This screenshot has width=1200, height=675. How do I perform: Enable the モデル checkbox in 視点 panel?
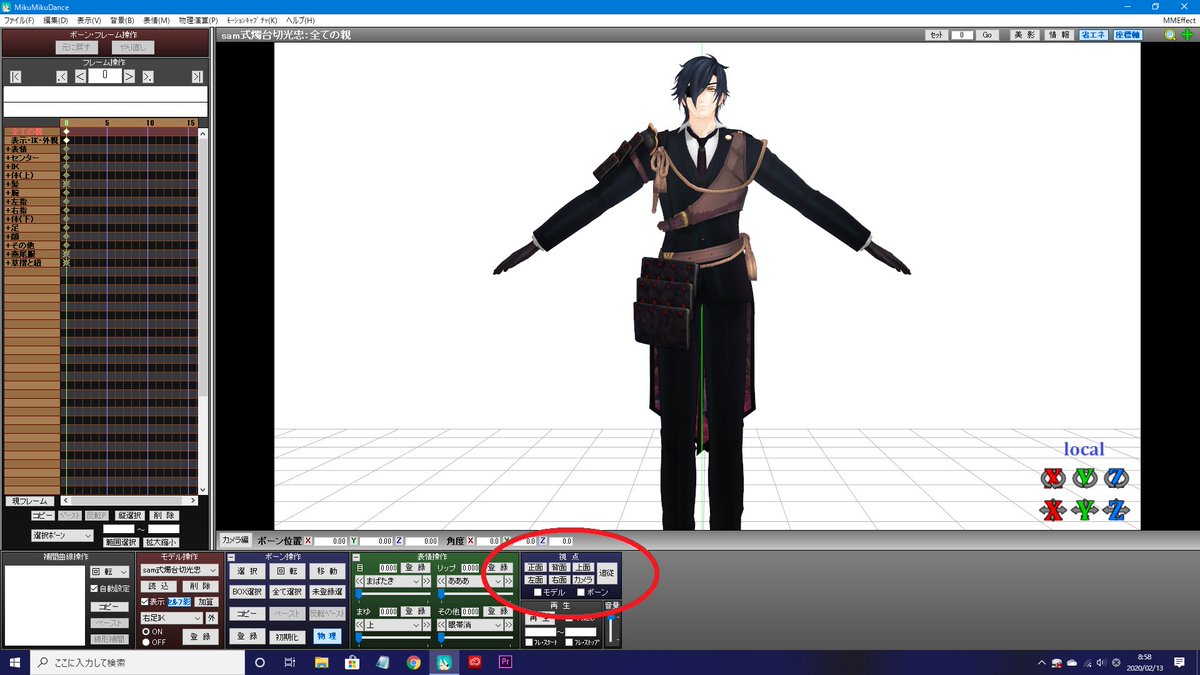537,592
